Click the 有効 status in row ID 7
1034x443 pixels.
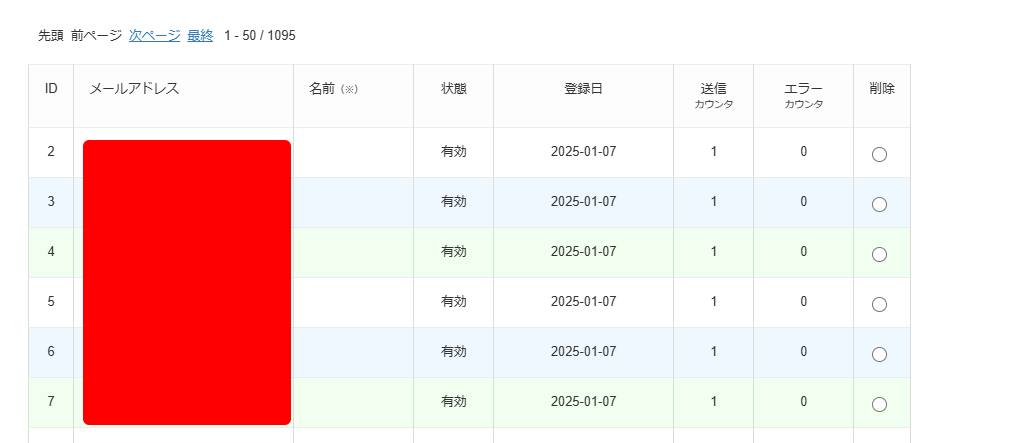tap(454, 401)
